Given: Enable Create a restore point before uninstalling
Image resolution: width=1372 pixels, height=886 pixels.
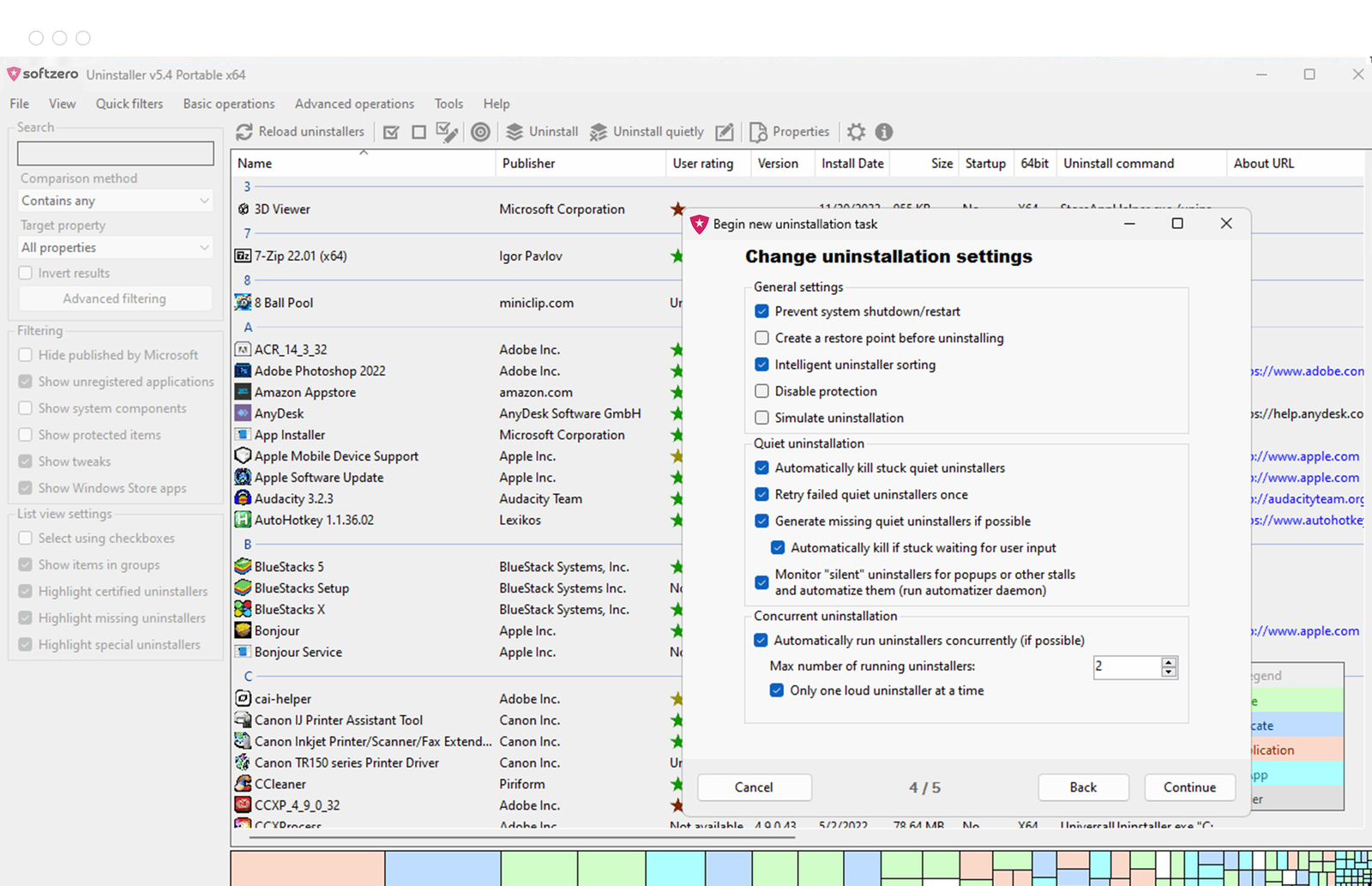Looking at the screenshot, I should (x=761, y=338).
